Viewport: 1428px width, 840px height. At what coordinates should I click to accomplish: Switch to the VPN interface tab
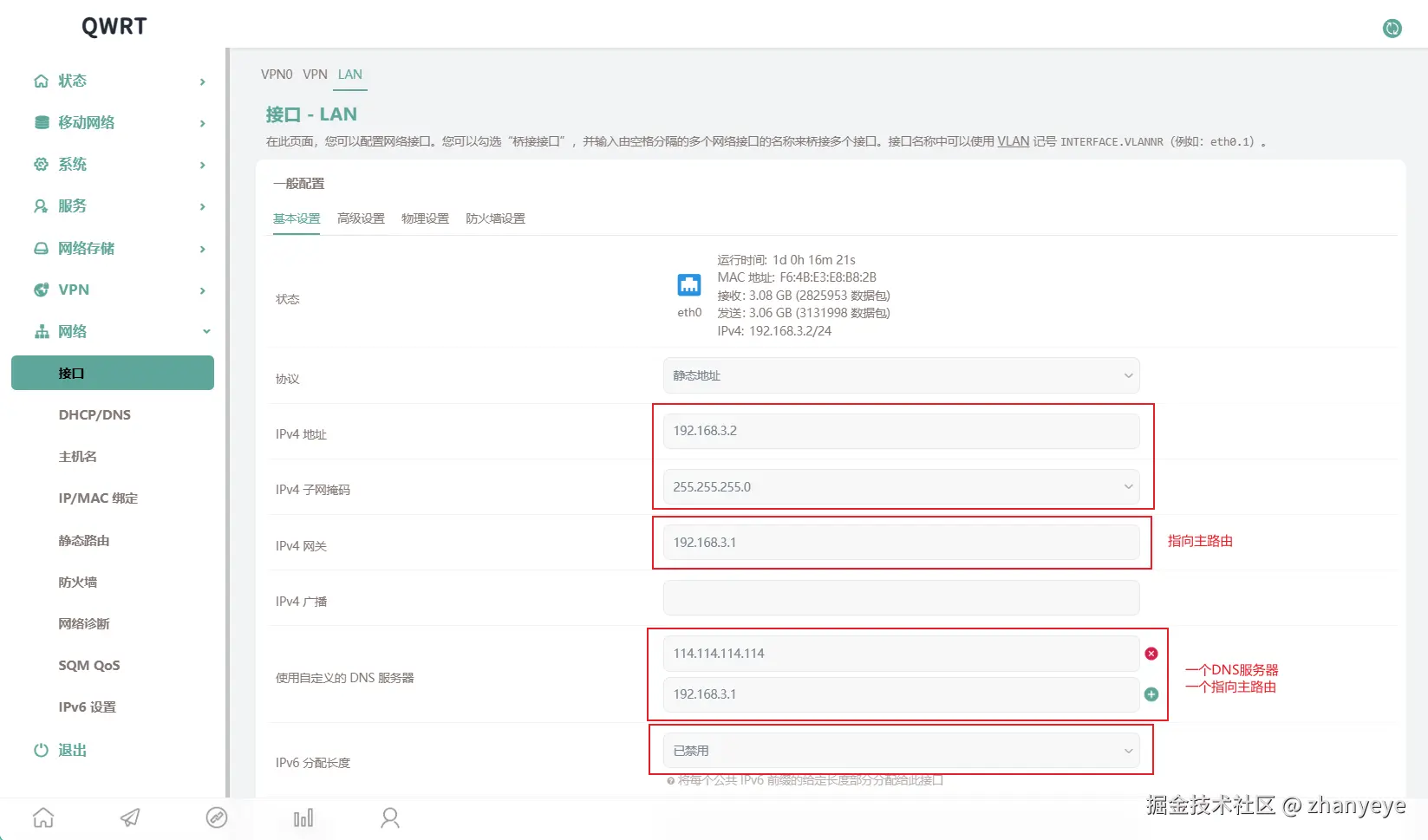[315, 75]
